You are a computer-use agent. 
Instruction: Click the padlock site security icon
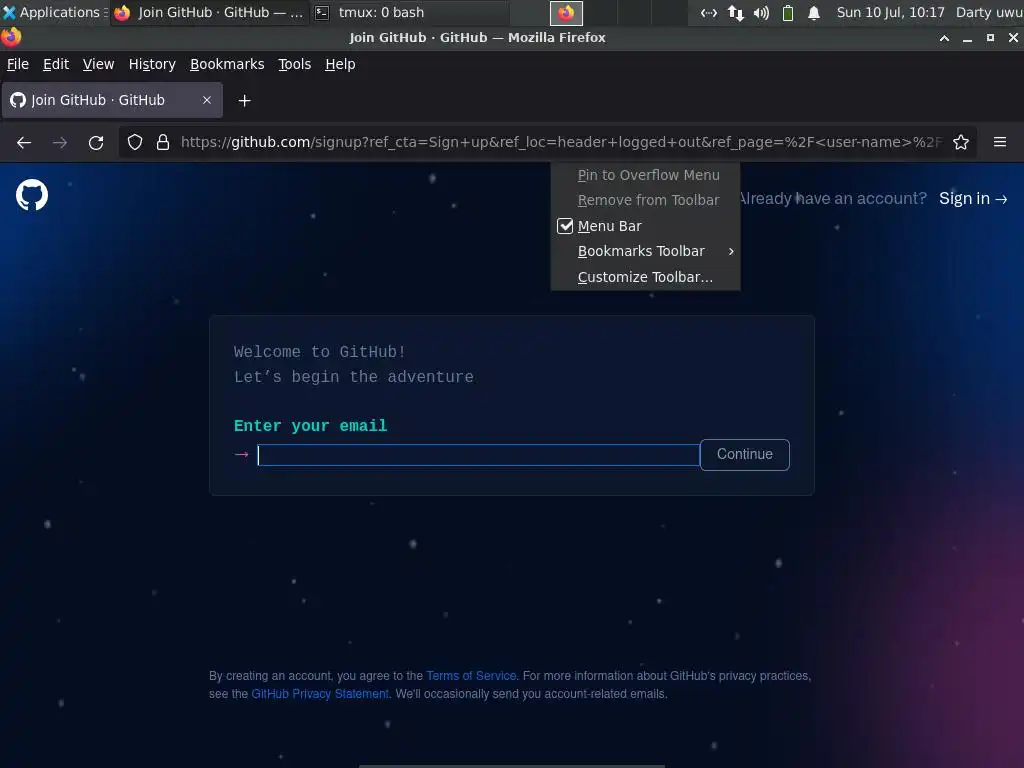[x=163, y=142]
